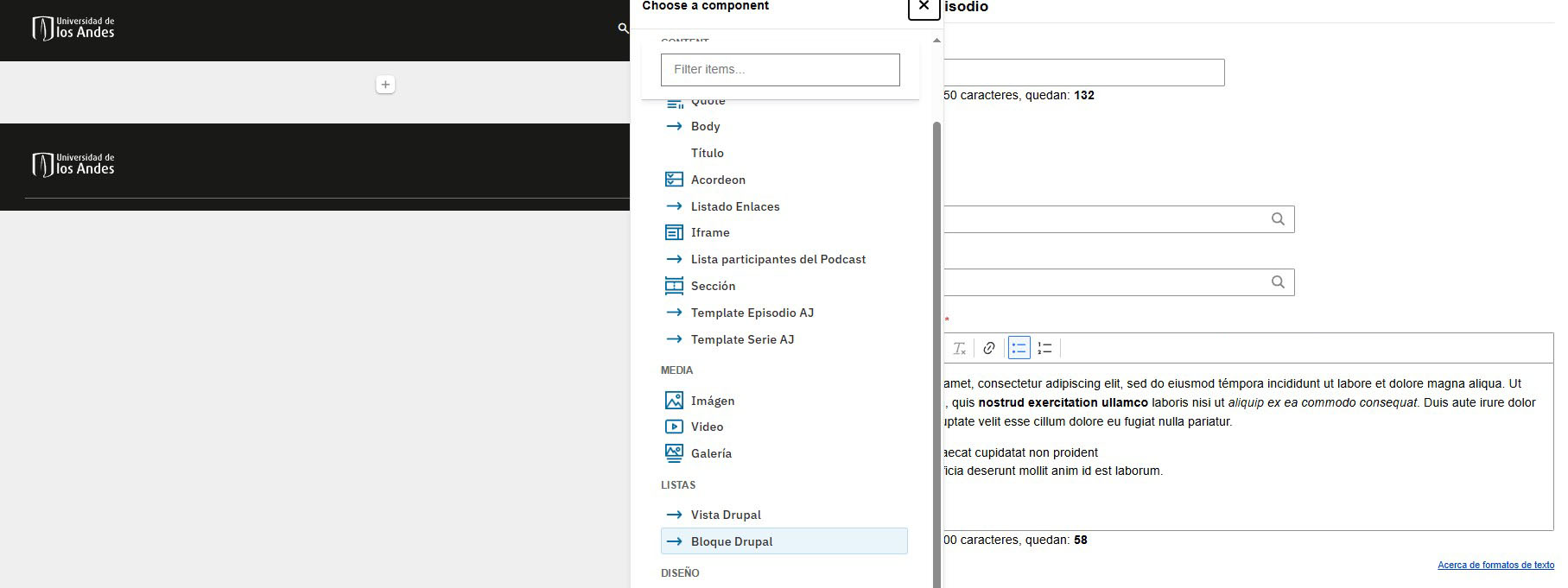Click the LISTAS section heading
The image size is (1568, 588).
coord(678,485)
